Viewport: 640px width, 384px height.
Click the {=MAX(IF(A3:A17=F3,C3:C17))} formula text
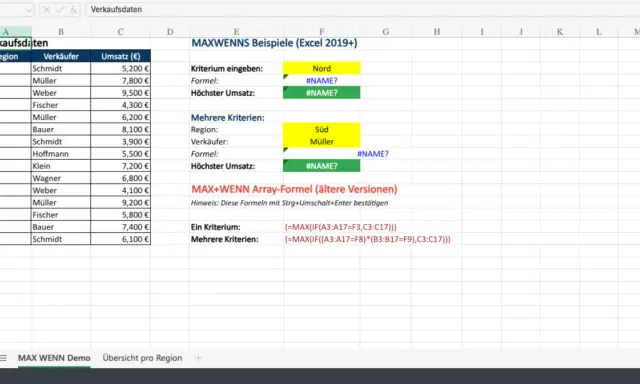coord(341,227)
